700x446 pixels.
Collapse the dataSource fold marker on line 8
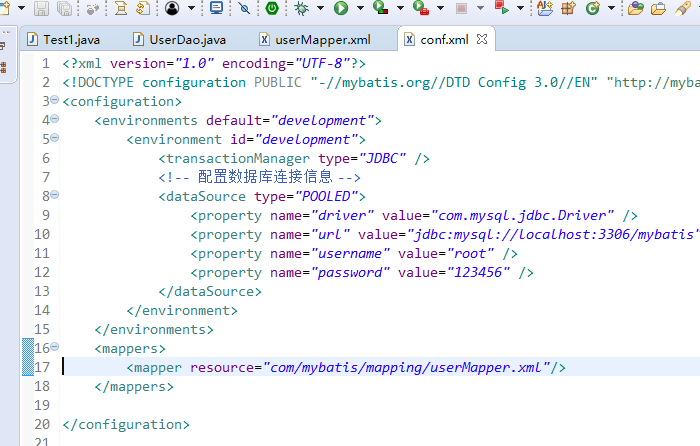tap(54, 196)
